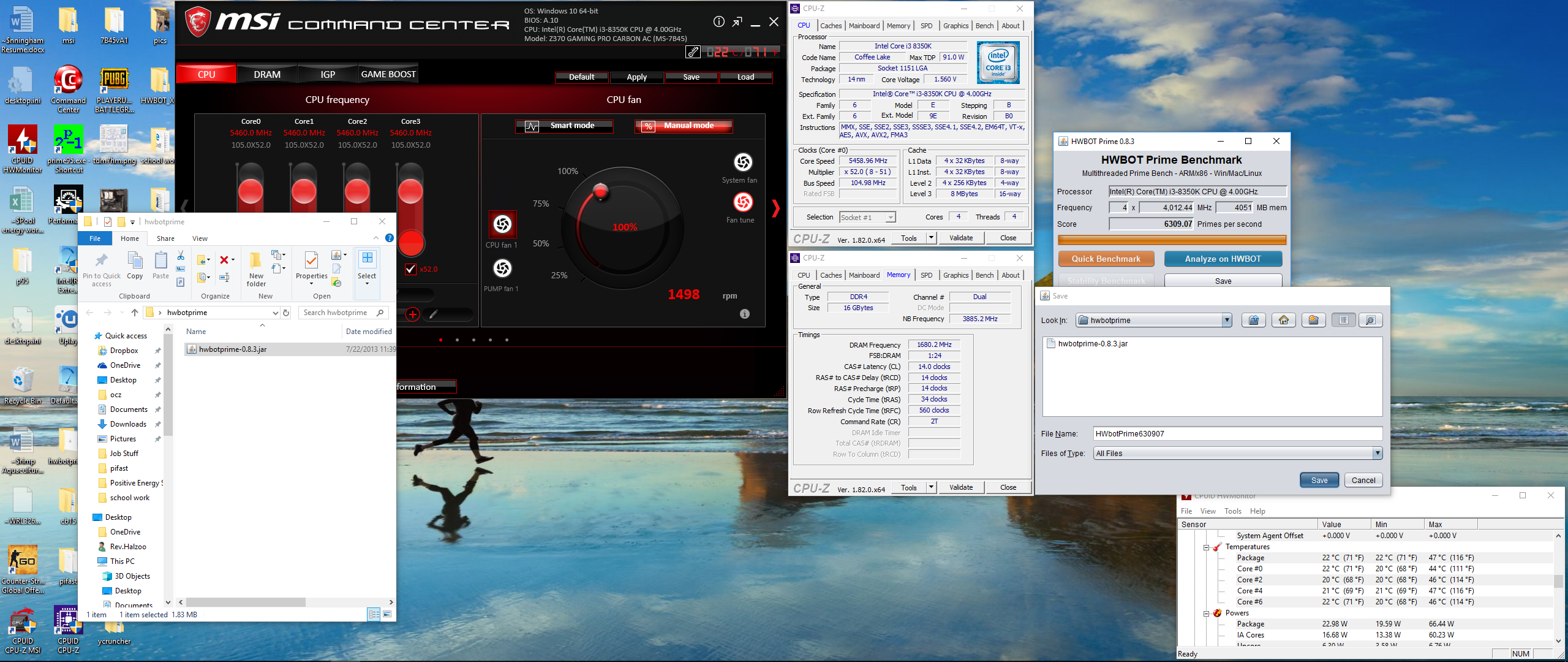Click Downloads in Explorer Quick access
This screenshot has width=1568, height=662.
pos(128,424)
